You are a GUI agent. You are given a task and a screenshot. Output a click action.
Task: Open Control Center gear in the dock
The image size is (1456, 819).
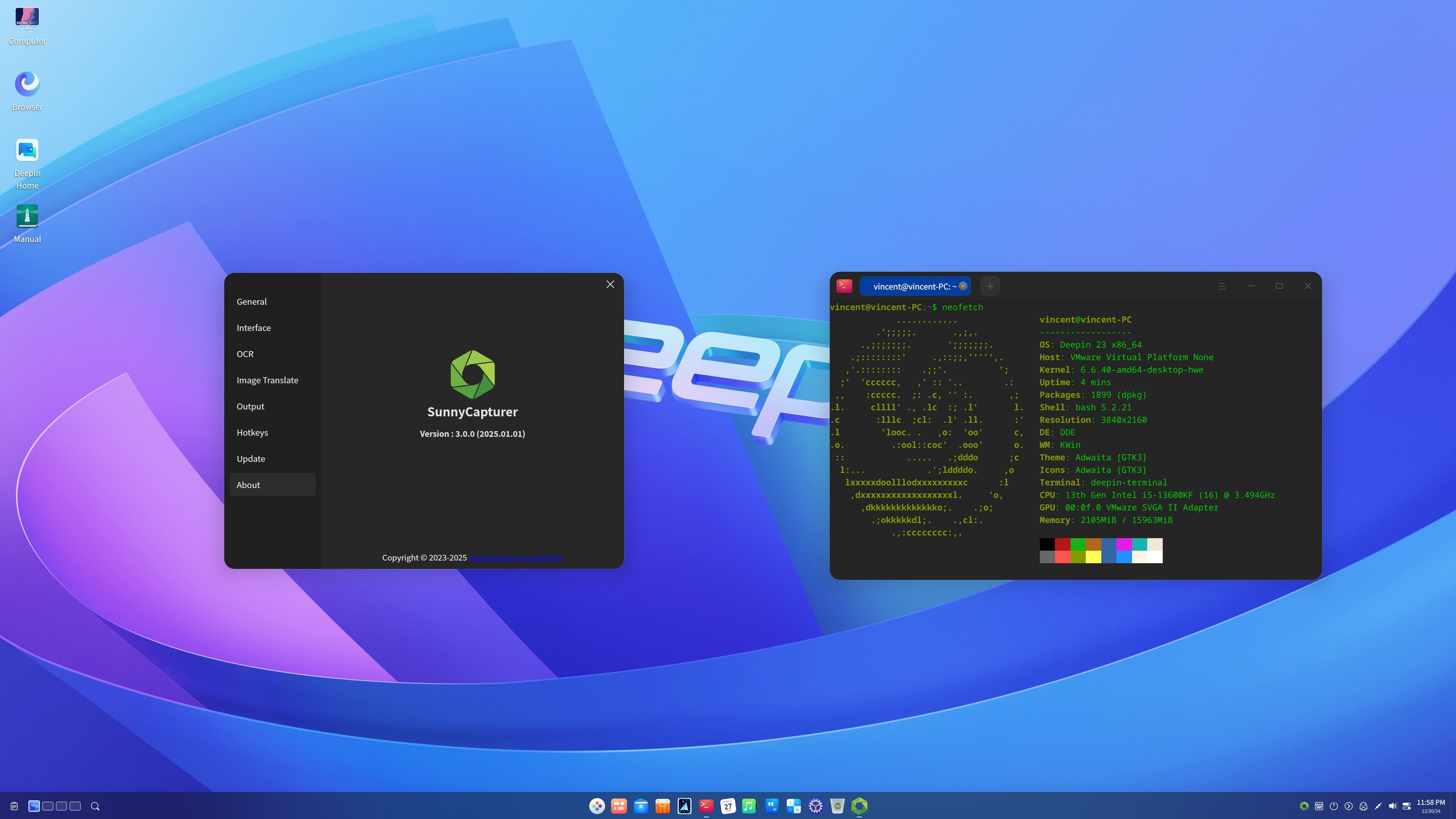click(815, 806)
